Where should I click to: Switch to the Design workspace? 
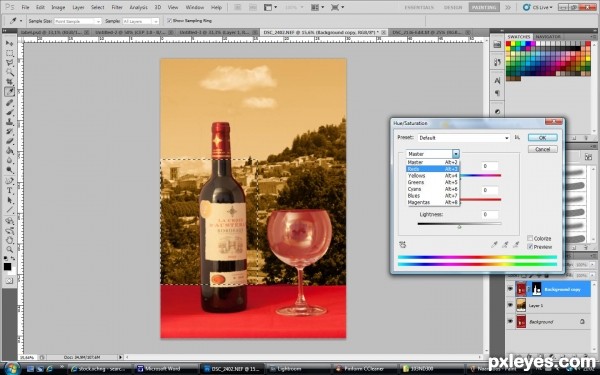coord(453,7)
